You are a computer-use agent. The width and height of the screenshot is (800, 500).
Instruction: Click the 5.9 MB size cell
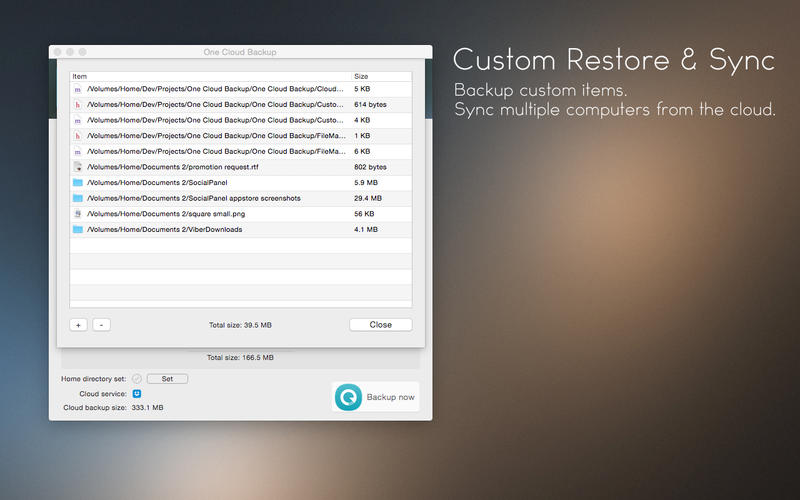366,183
